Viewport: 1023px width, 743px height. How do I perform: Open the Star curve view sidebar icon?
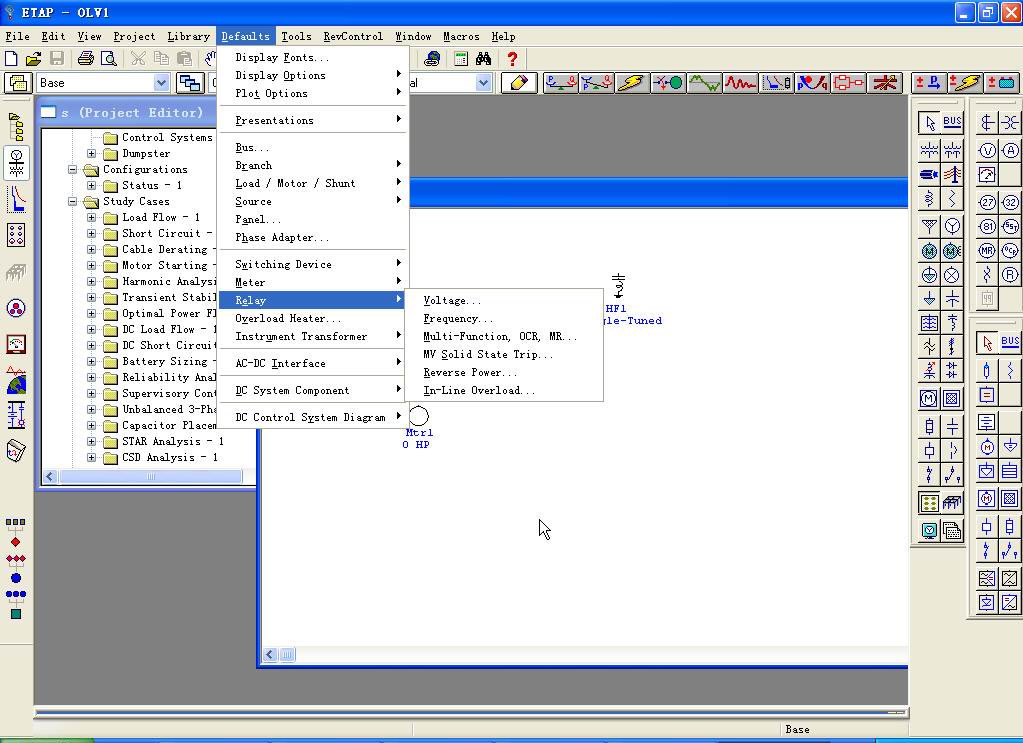(16, 198)
